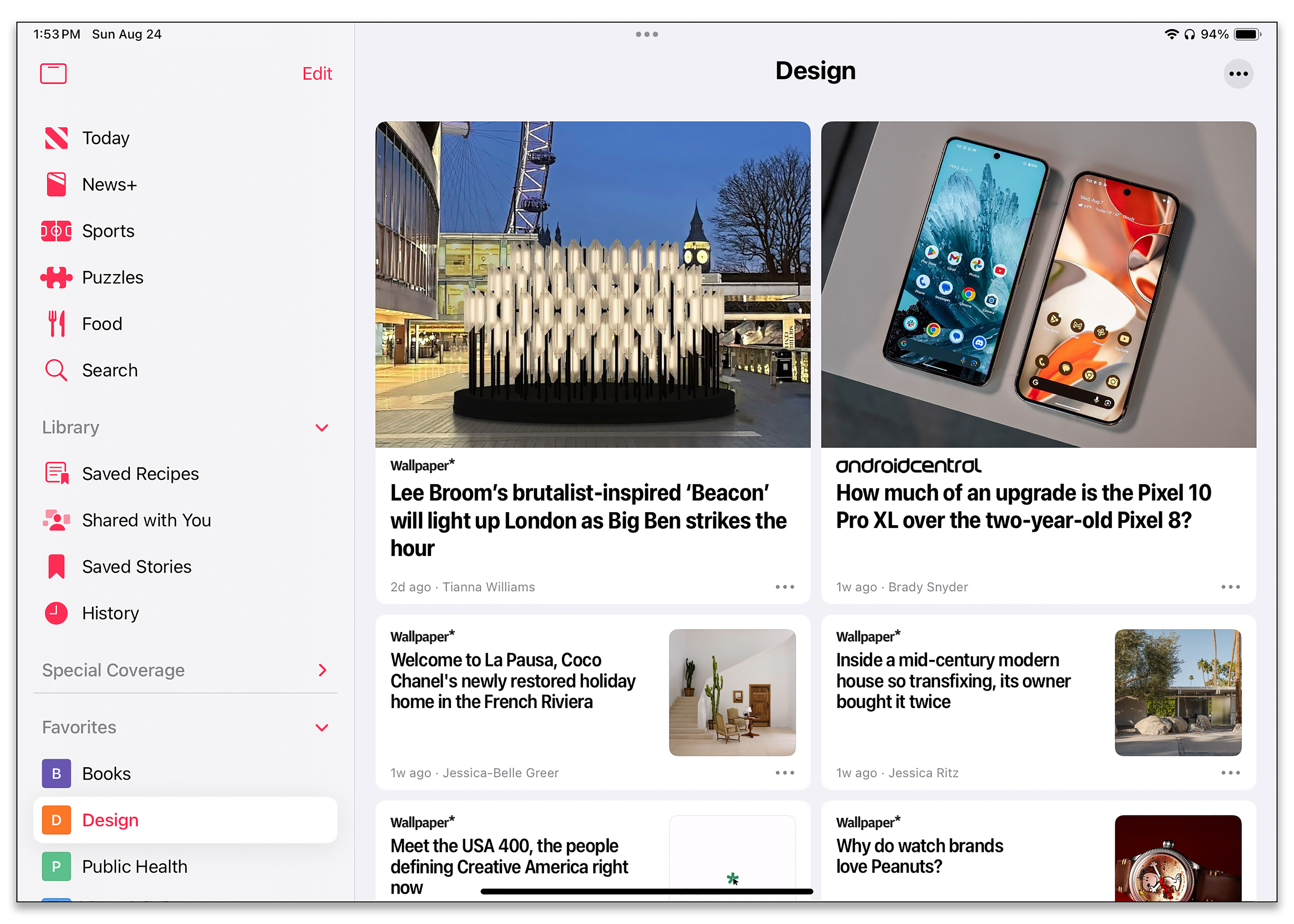
Task: Open the Food fork and knife icon
Action: pyautogui.click(x=56, y=324)
